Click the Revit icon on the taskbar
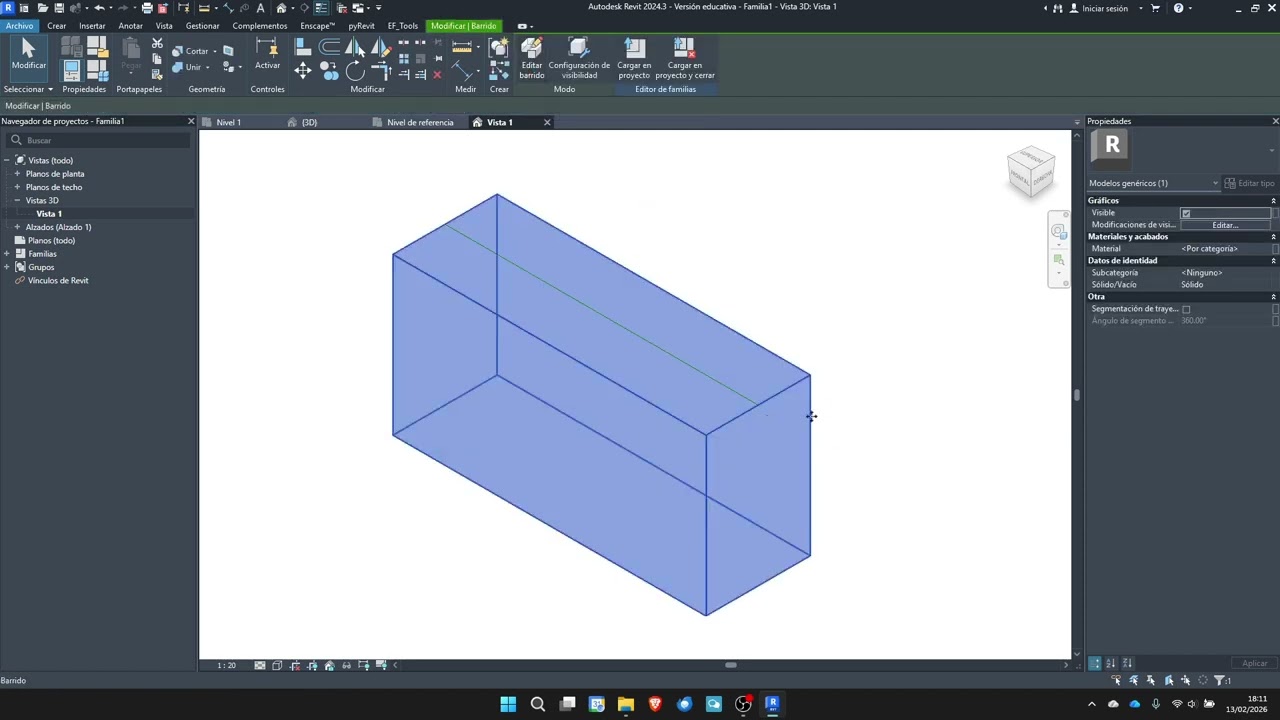Viewport: 1280px width, 720px height. pos(772,704)
